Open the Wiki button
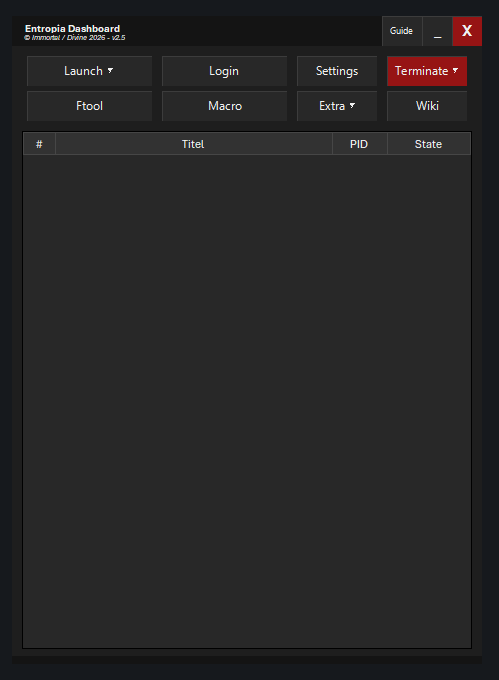 click(427, 106)
